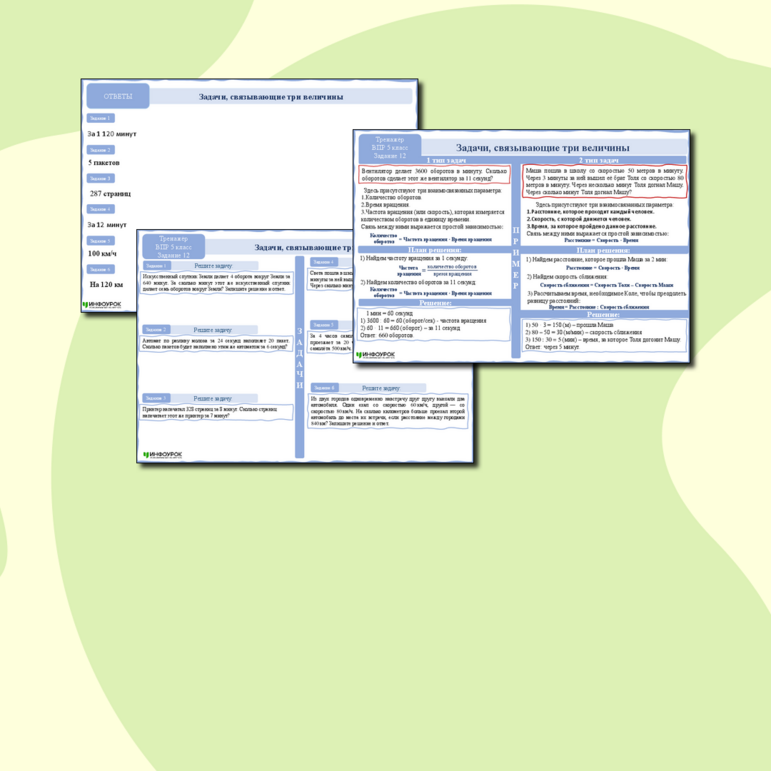Click the answer '287 страниц'
Screen dimensions: 771x771
tap(110, 193)
